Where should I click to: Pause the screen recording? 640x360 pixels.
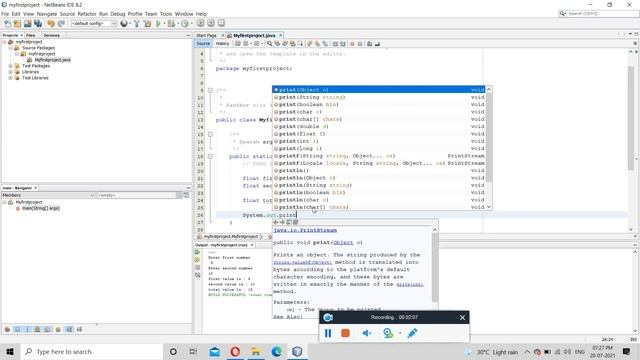click(328, 333)
